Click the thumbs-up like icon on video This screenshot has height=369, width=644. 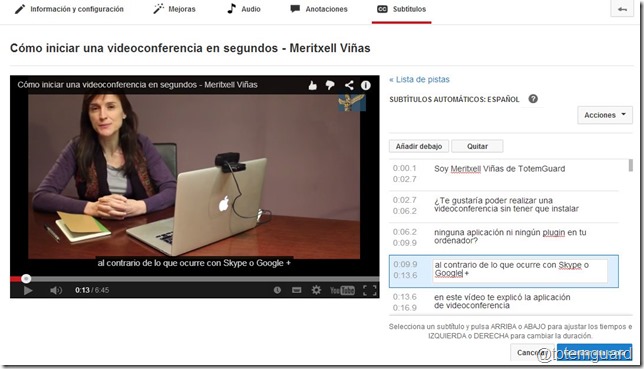click(x=313, y=85)
